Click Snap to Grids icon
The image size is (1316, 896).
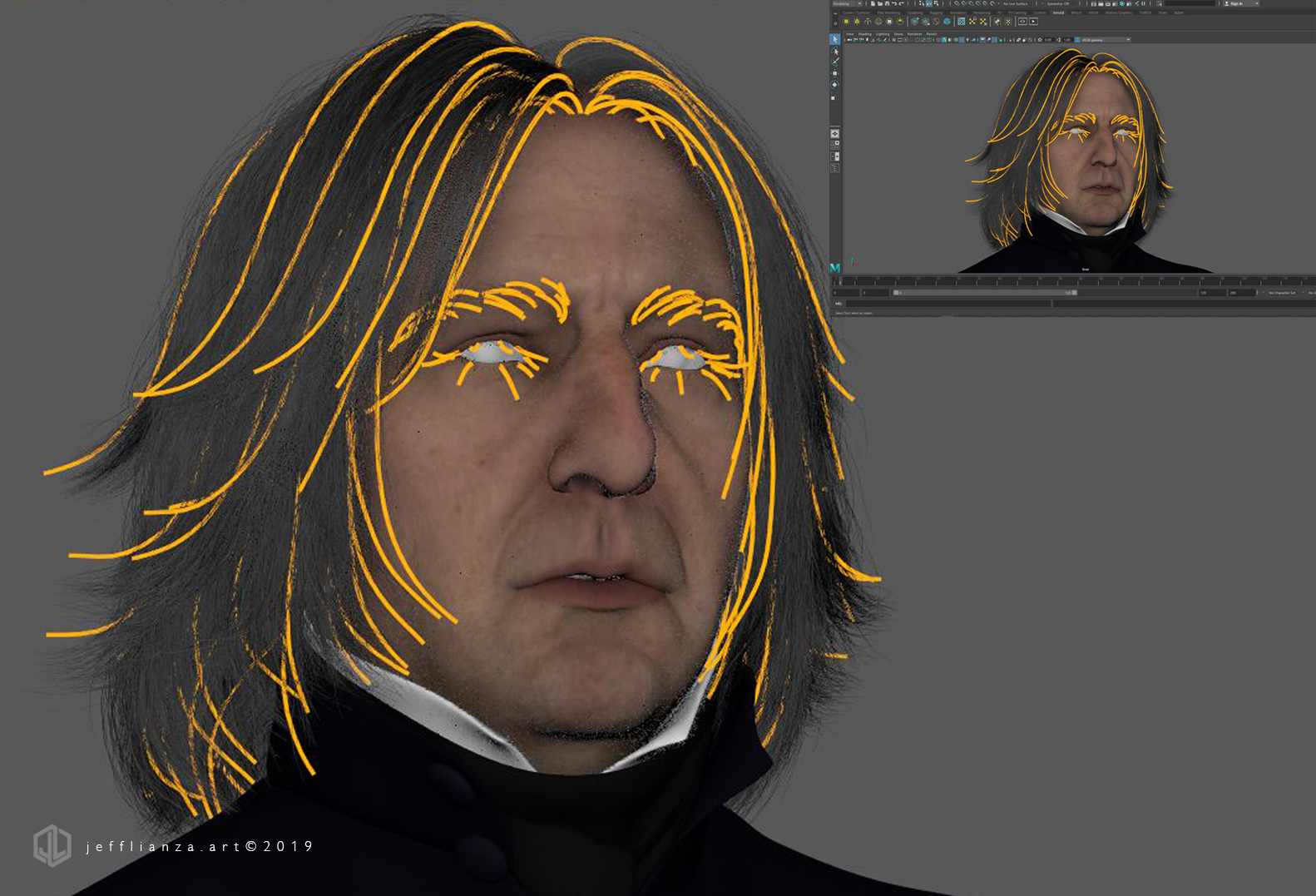[957, 3]
